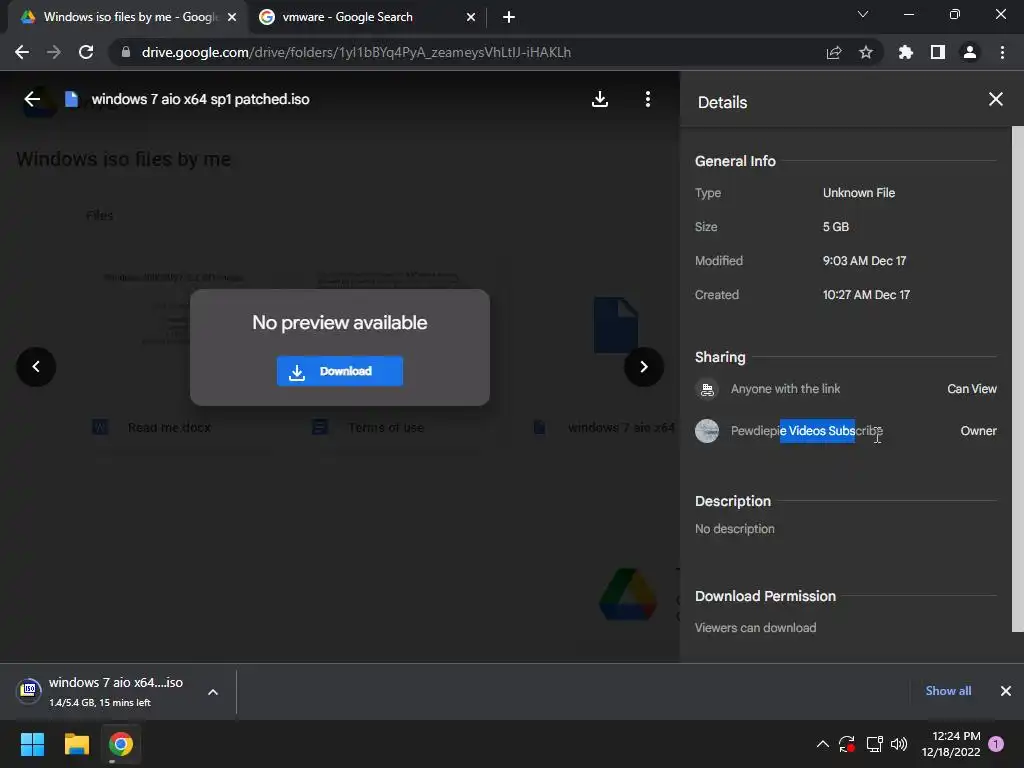The image size is (1024, 768).
Task: Switch to Windows iso files by me tab
Action: point(127,17)
